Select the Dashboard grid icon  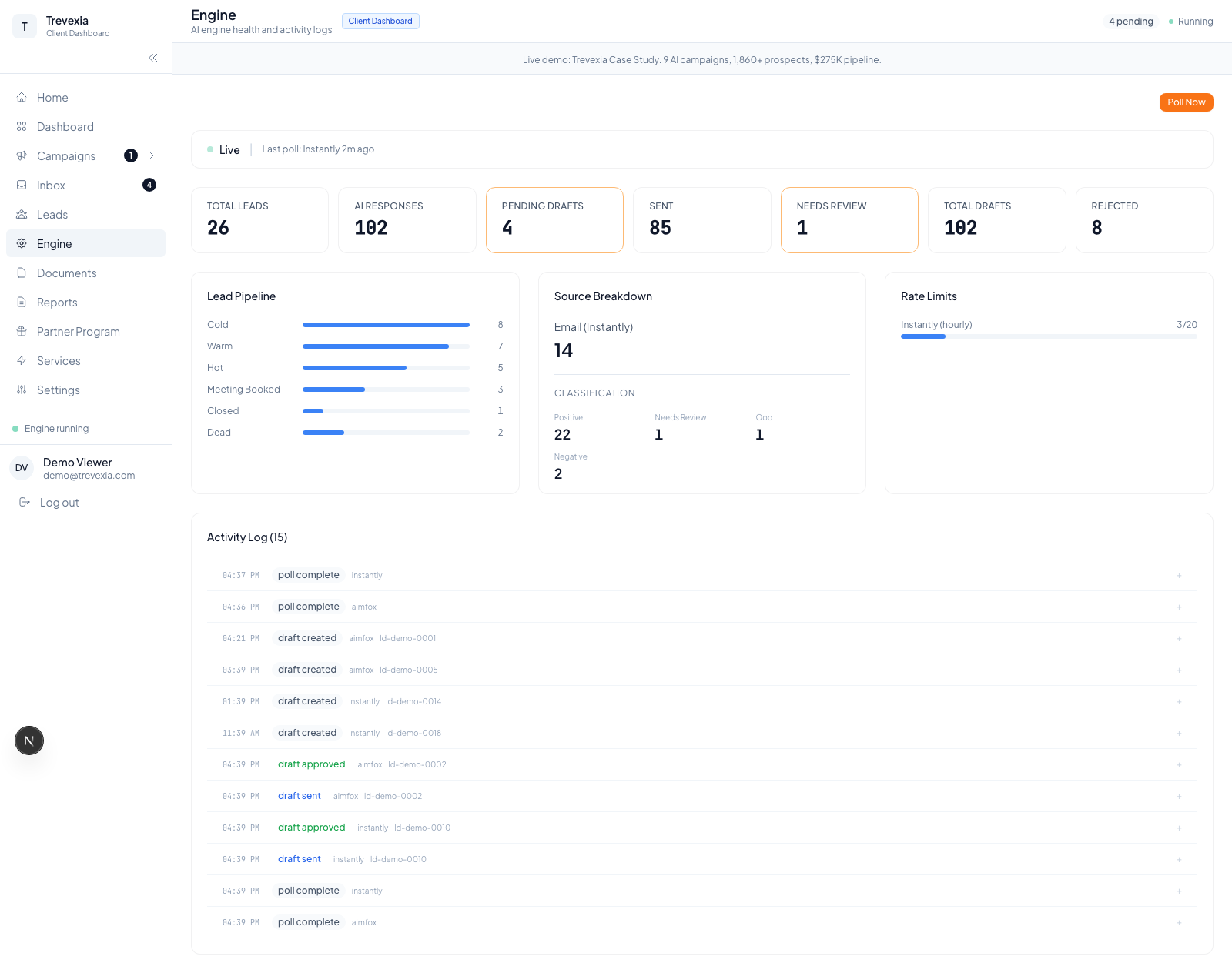(x=22, y=127)
